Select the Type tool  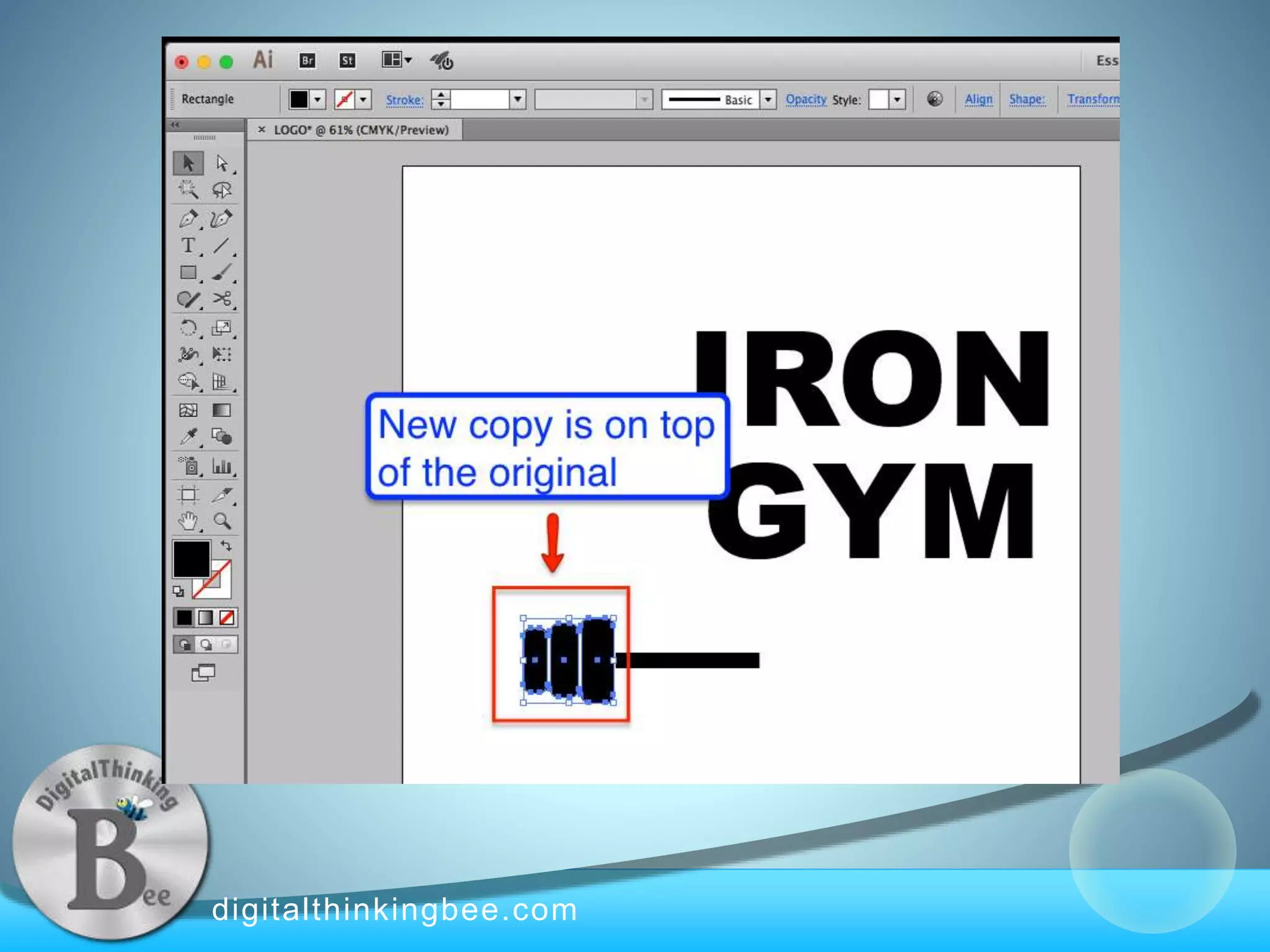(188, 245)
